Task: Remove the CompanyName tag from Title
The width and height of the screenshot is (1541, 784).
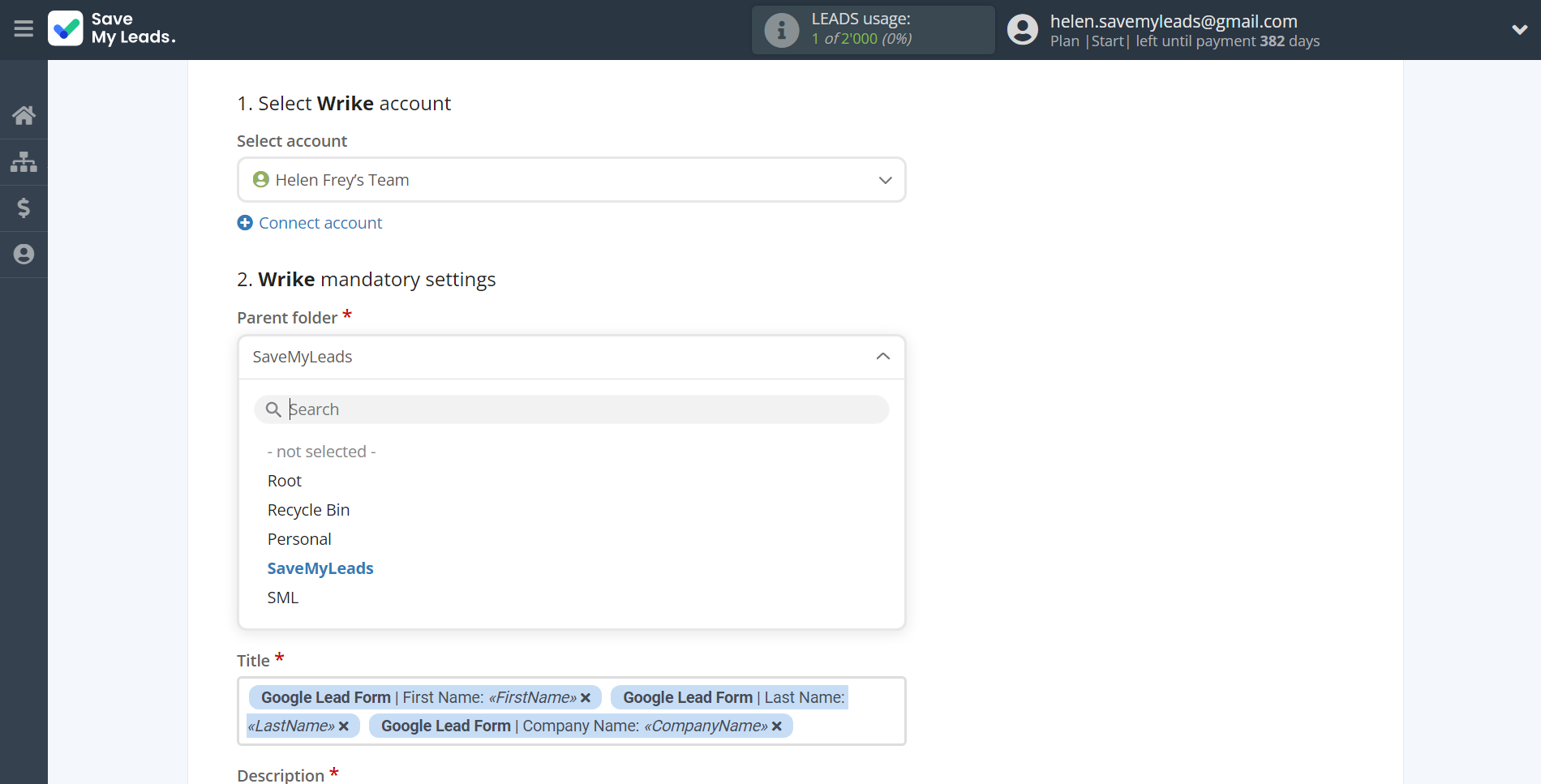Action: point(777,726)
